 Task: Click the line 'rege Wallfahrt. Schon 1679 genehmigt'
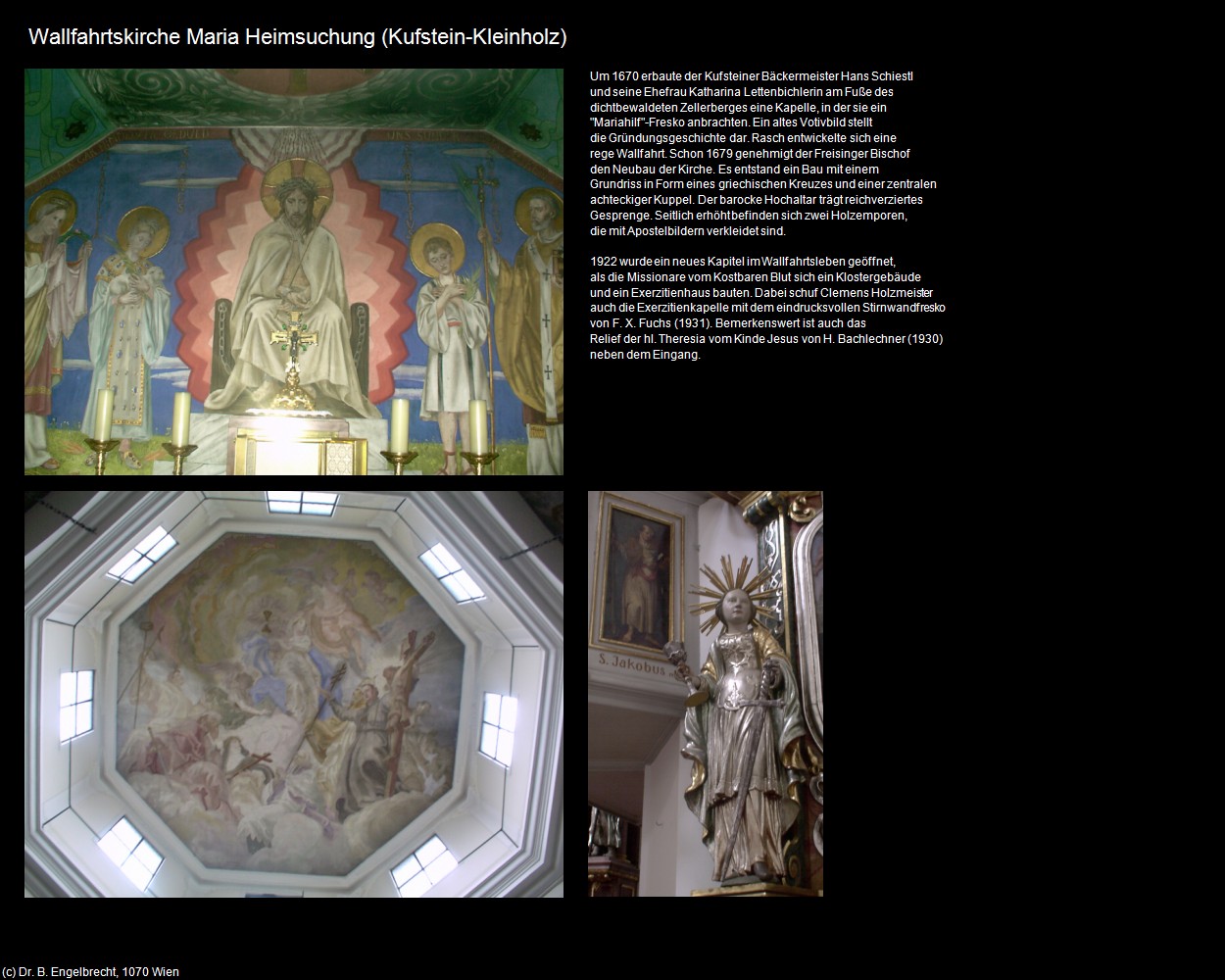point(750,154)
